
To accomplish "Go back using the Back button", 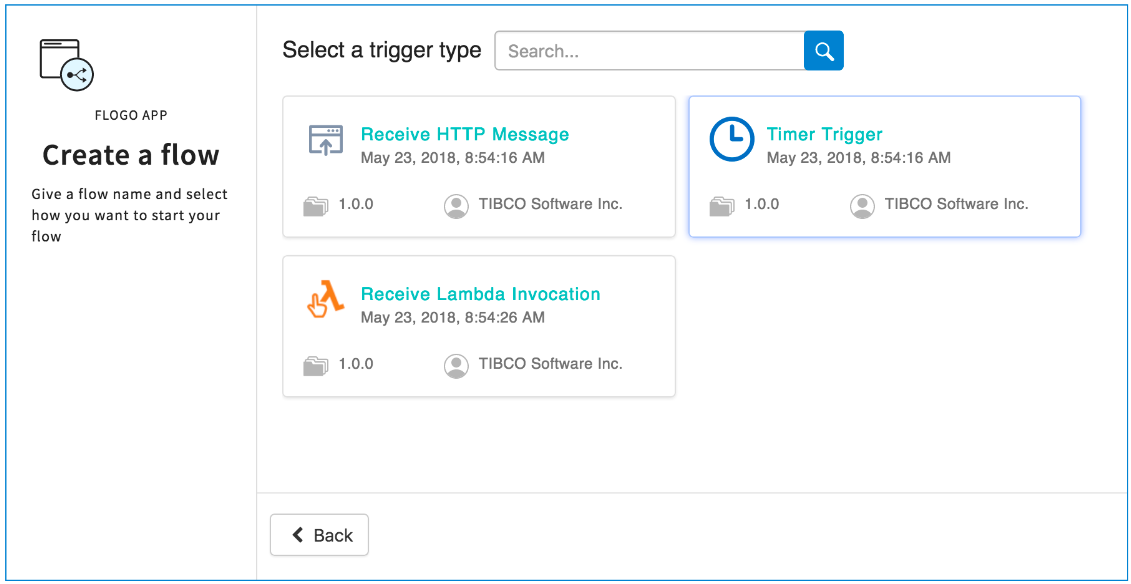I will [x=320, y=535].
